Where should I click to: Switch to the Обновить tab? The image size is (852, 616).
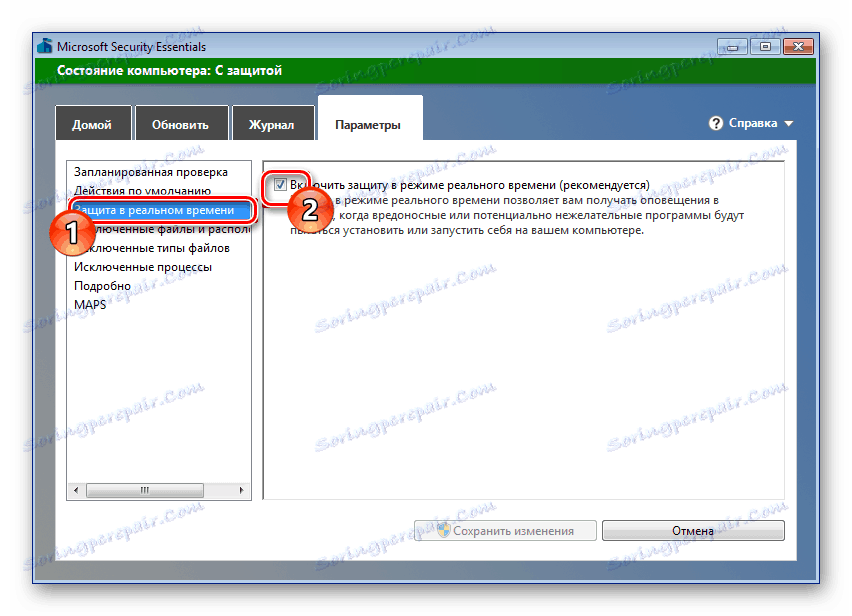coord(181,124)
